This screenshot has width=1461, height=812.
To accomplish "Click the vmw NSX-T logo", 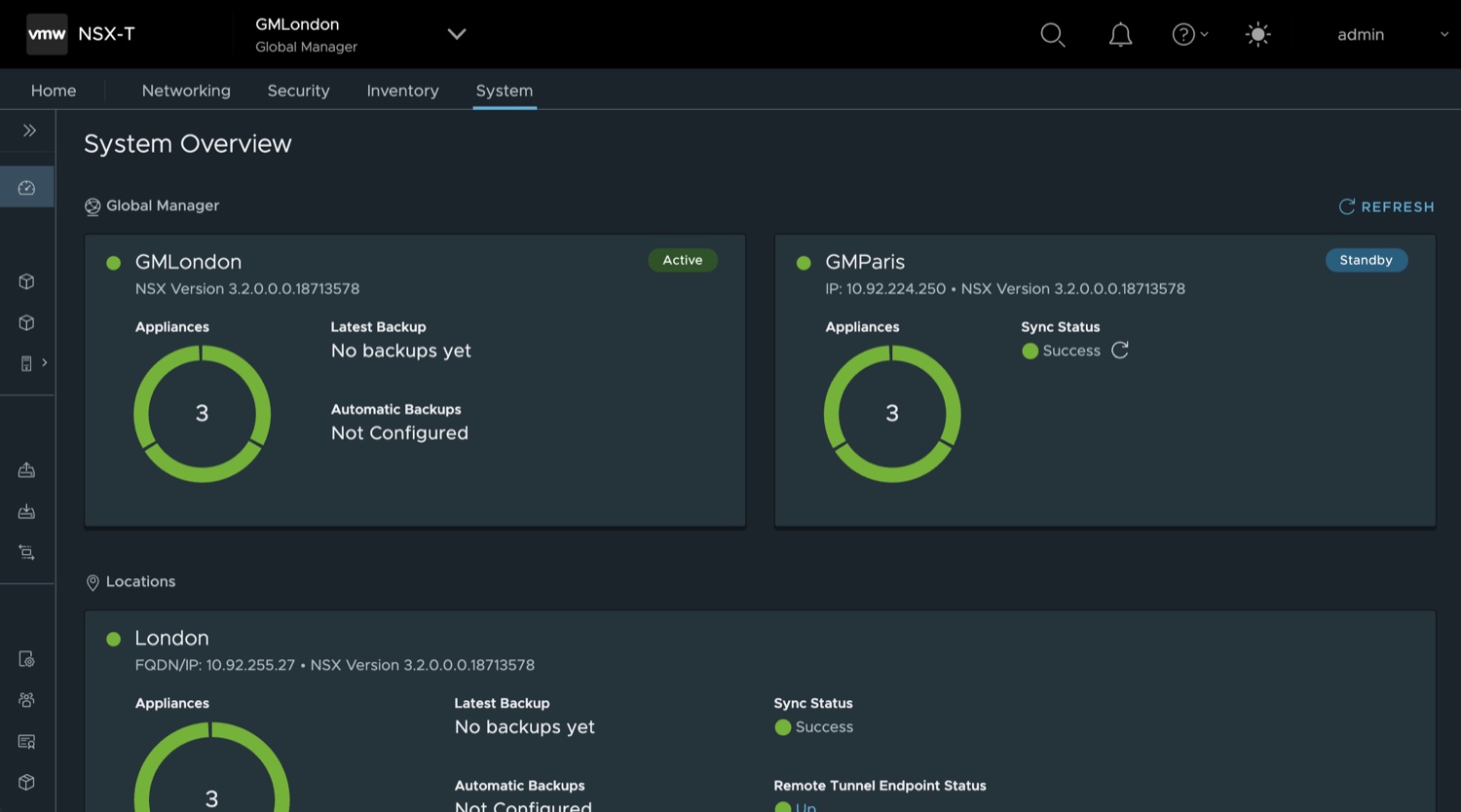I will coord(81,34).
